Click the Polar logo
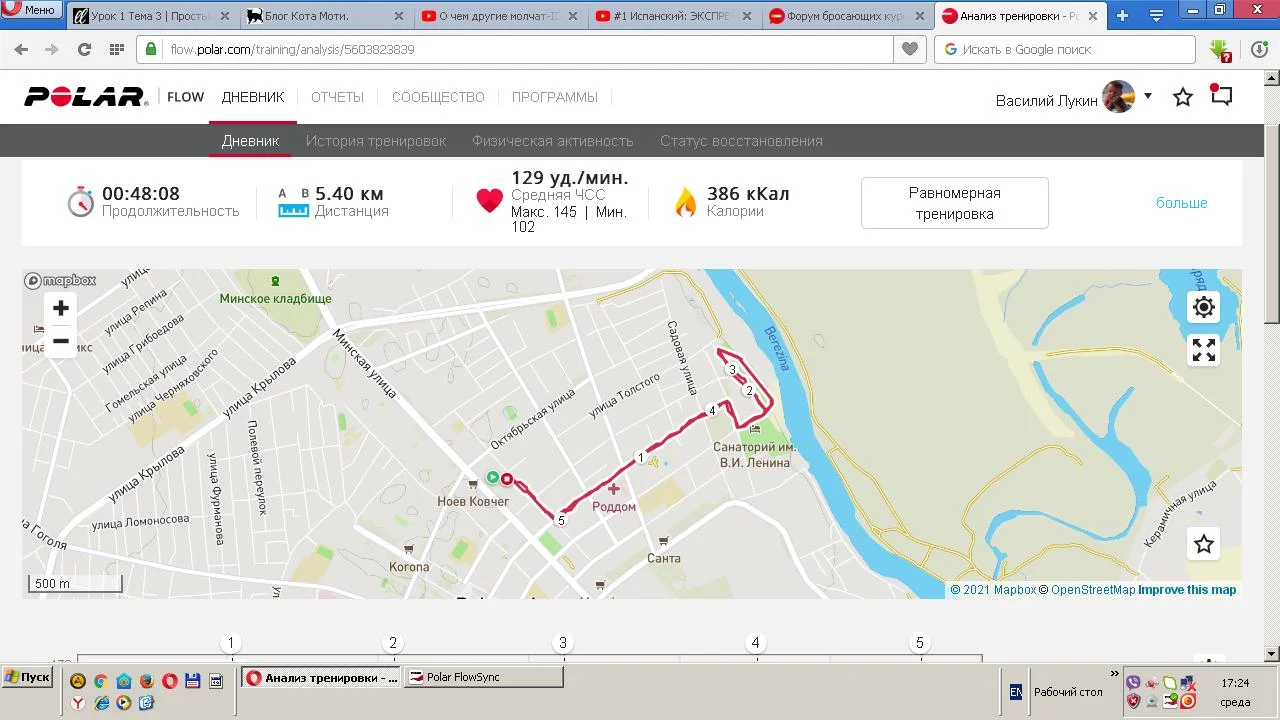 pos(87,97)
